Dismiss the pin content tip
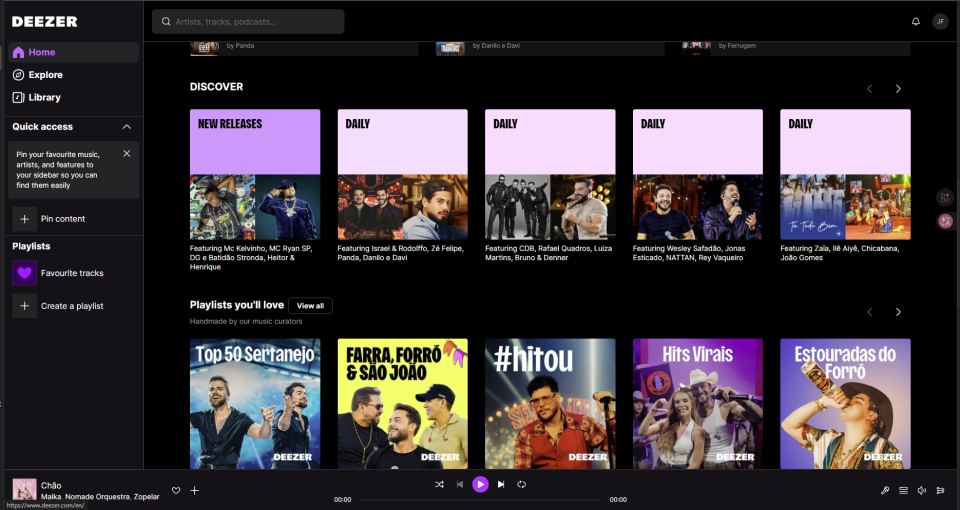 click(x=127, y=154)
